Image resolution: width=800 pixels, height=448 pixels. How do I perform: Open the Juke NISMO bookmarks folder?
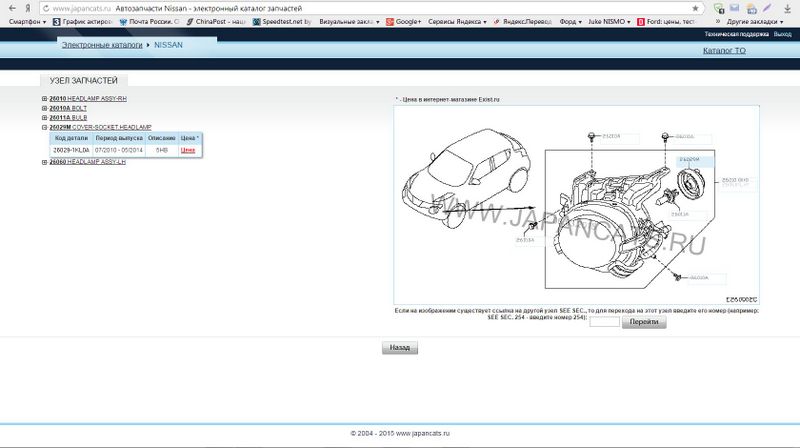click(x=609, y=21)
